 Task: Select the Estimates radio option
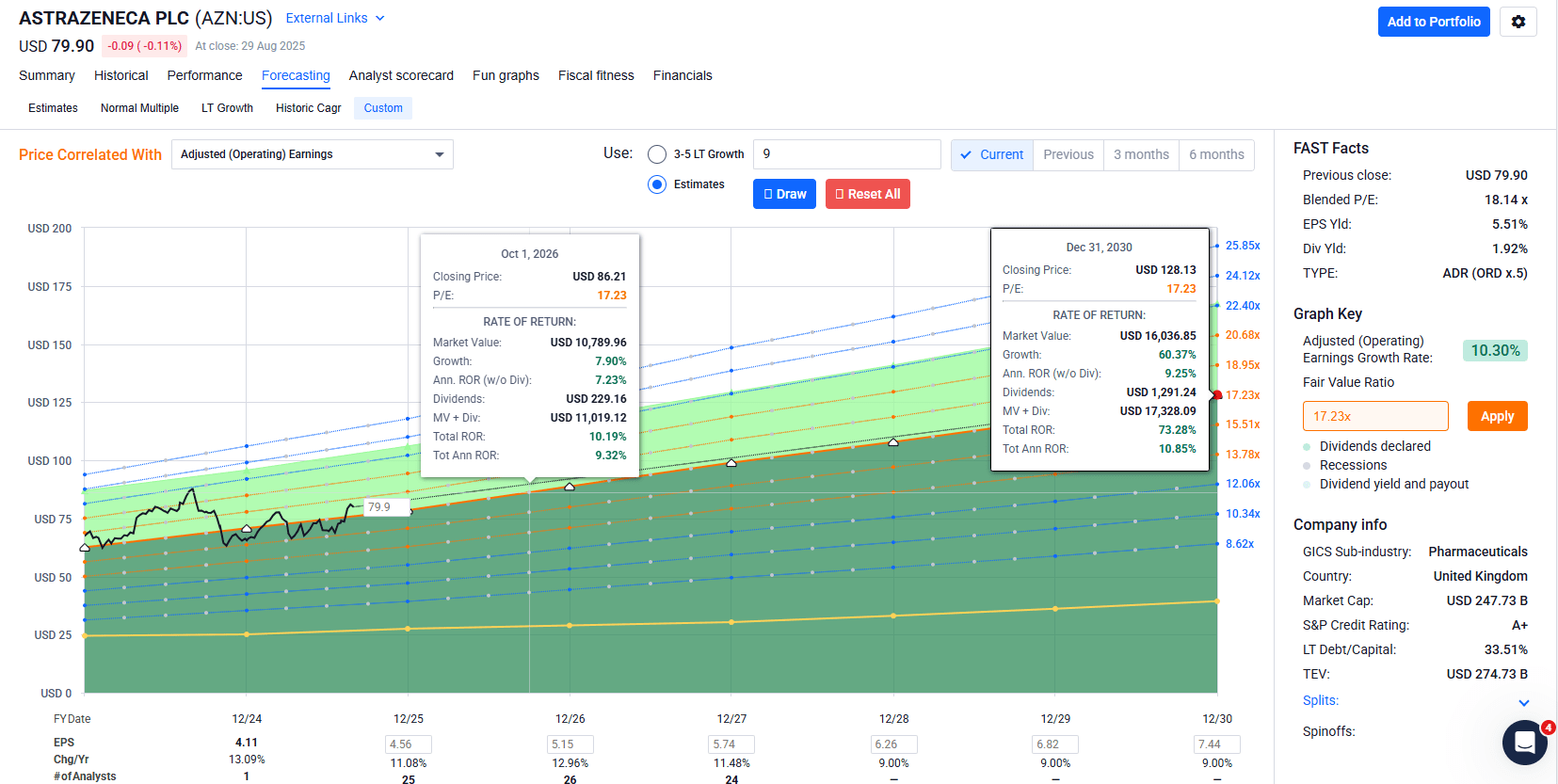[x=657, y=184]
